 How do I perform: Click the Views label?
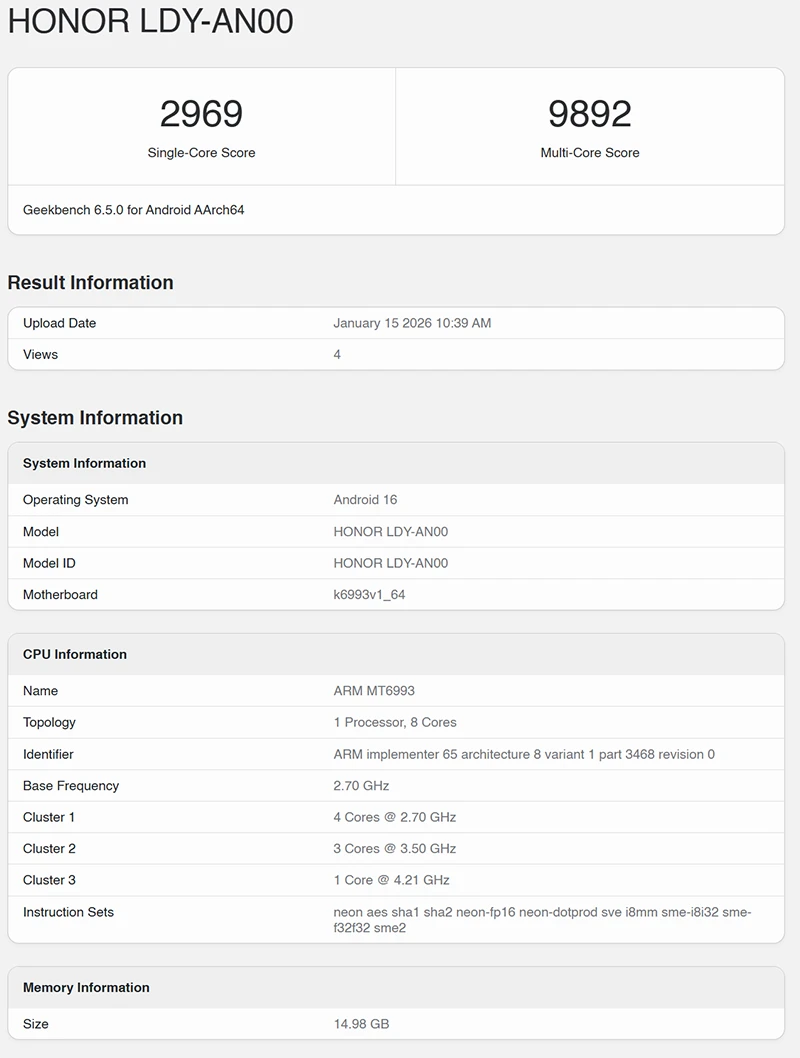click(40, 354)
